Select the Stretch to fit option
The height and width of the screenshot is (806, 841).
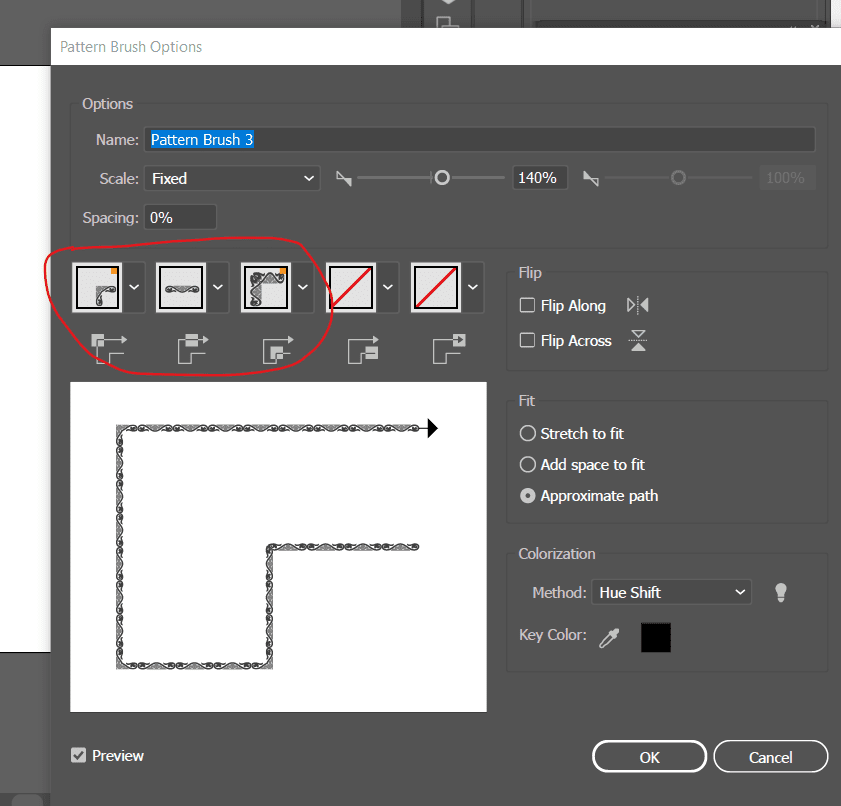tap(528, 433)
